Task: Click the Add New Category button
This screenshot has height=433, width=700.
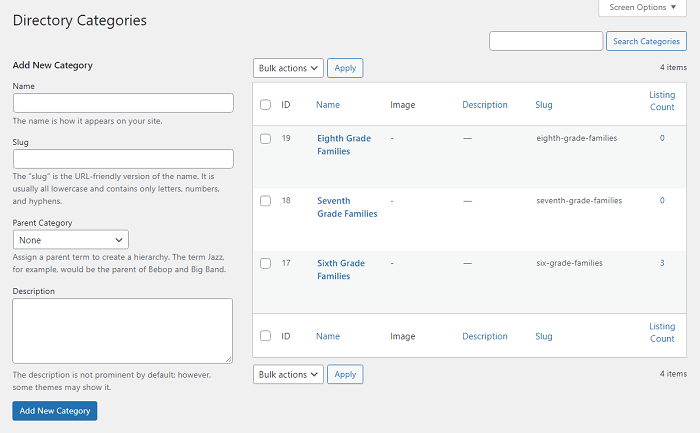Action: (x=55, y=411)
